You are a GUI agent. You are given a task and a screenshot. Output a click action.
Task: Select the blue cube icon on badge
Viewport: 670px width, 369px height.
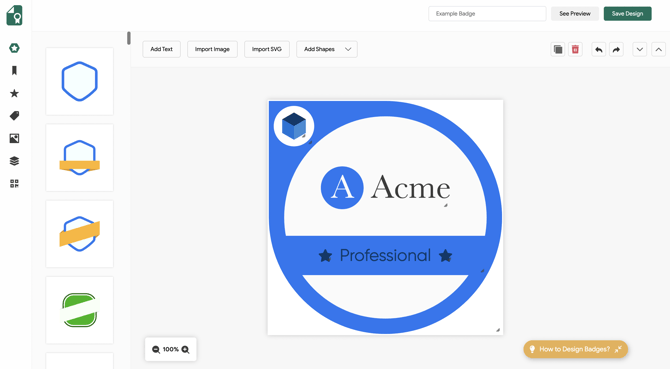point(294,126)
